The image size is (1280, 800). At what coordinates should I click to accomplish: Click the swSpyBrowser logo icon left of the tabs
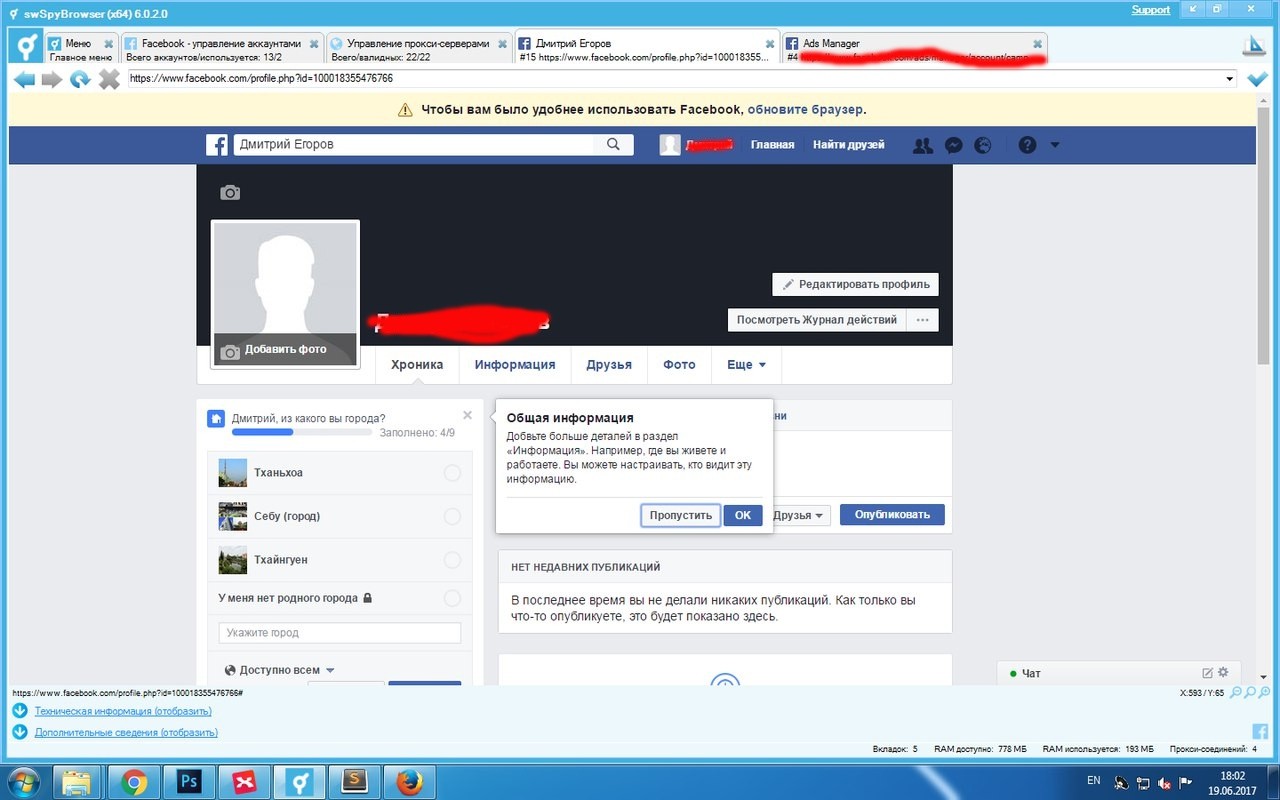[x=25, y=47]
